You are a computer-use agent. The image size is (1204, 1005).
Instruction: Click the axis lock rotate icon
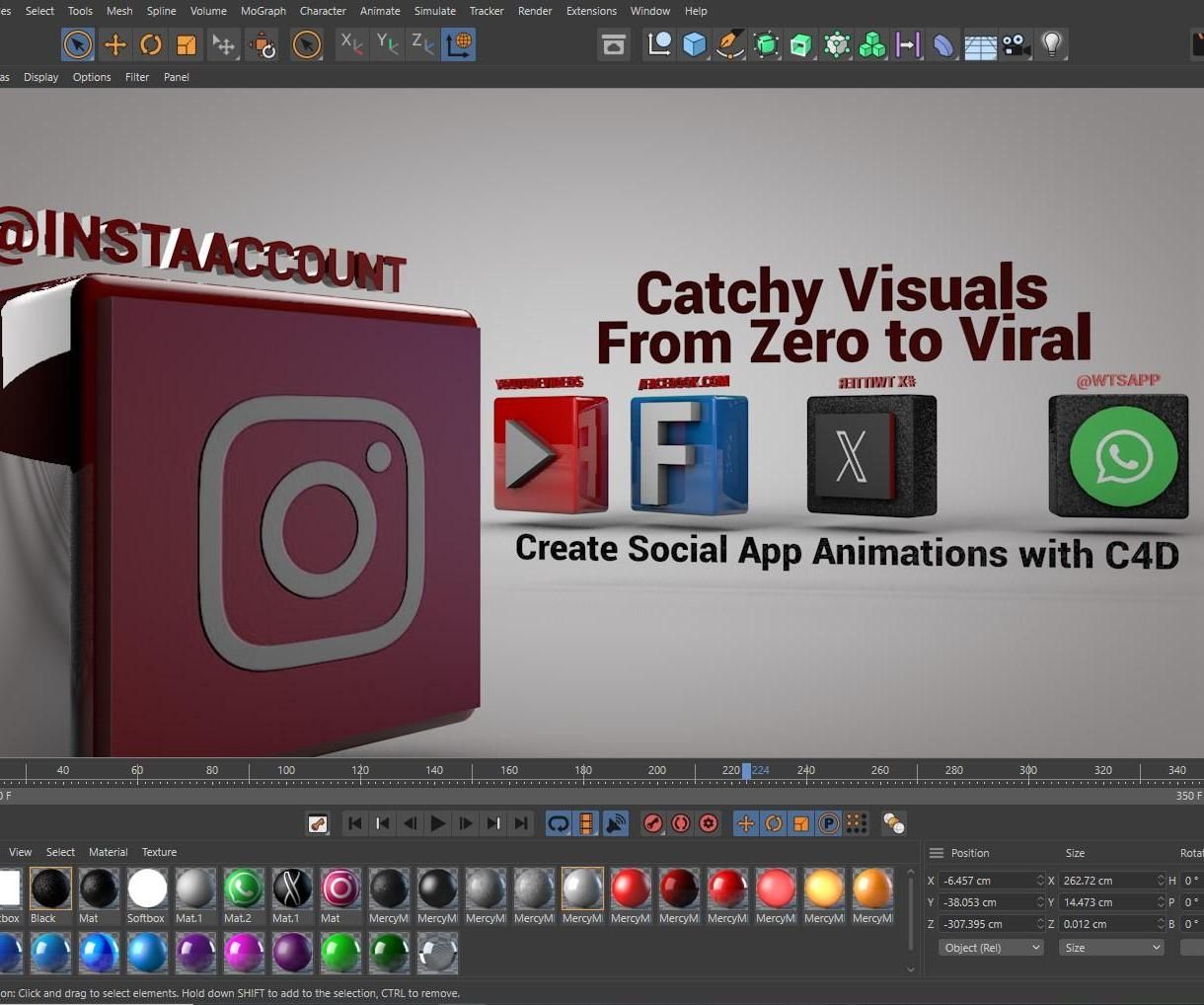click(x=263, y=44)
